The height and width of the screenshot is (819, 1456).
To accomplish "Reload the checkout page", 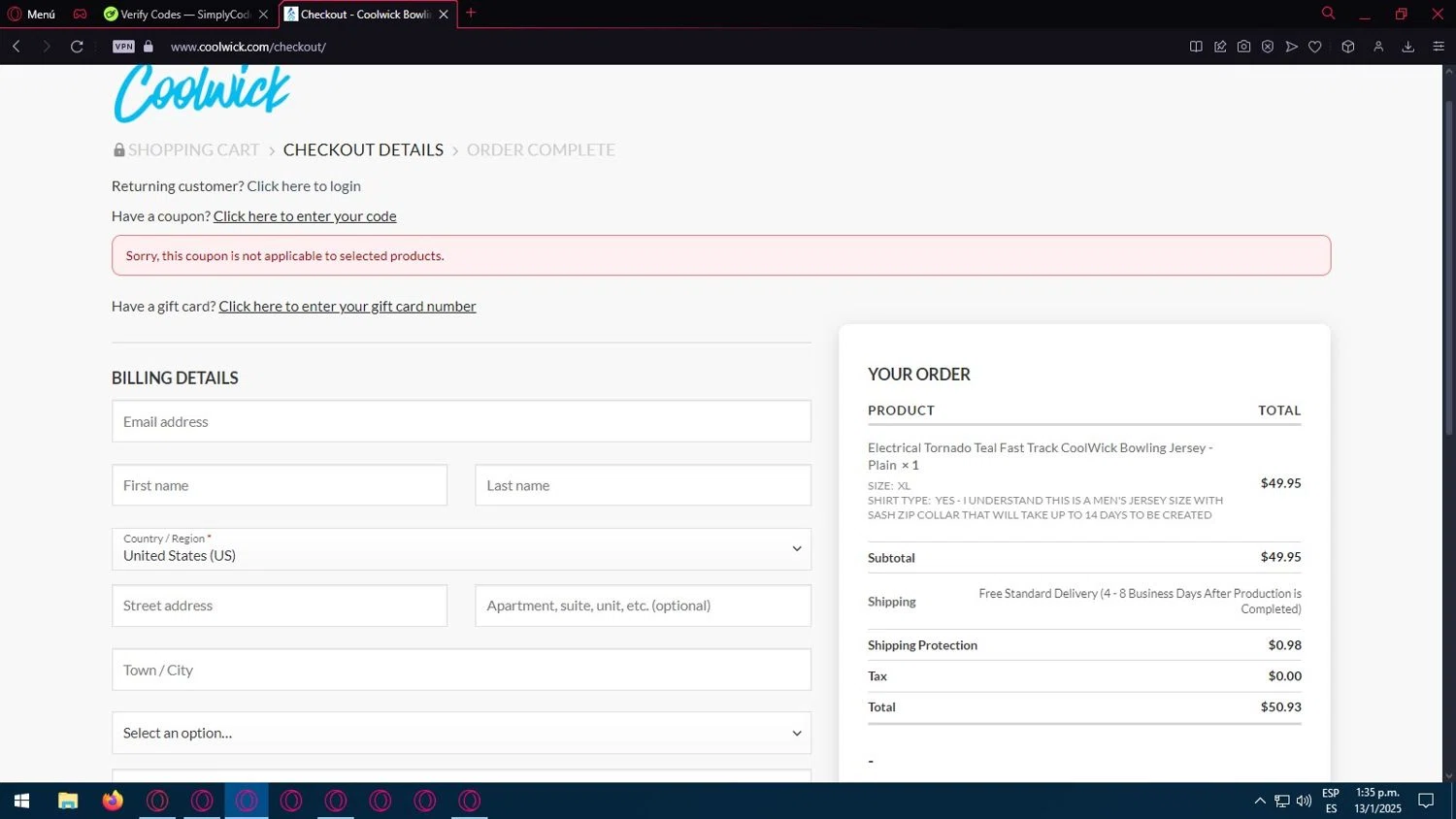I will click(77, 46).
